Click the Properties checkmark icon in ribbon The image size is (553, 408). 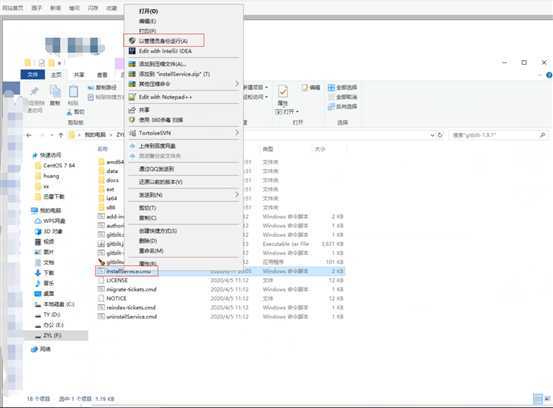(x=283, y=92)
